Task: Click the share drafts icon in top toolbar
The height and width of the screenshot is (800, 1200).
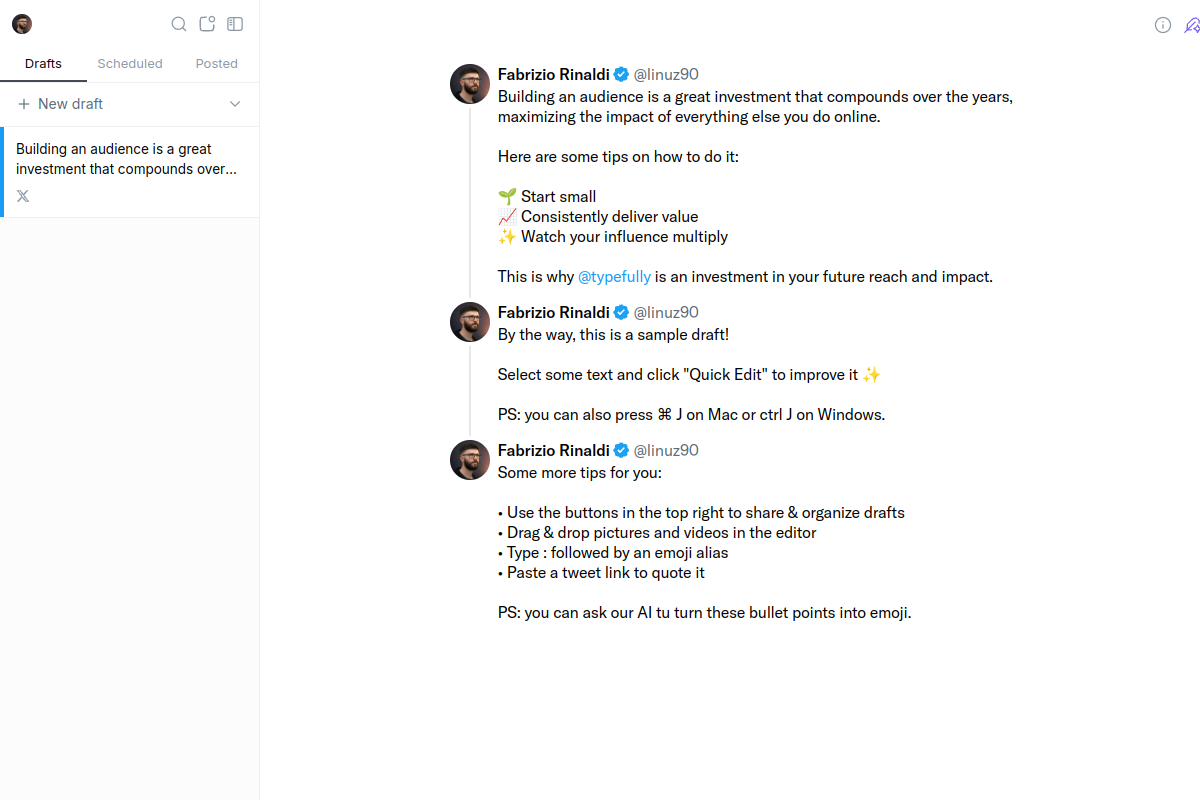Action: pos(207,24)
